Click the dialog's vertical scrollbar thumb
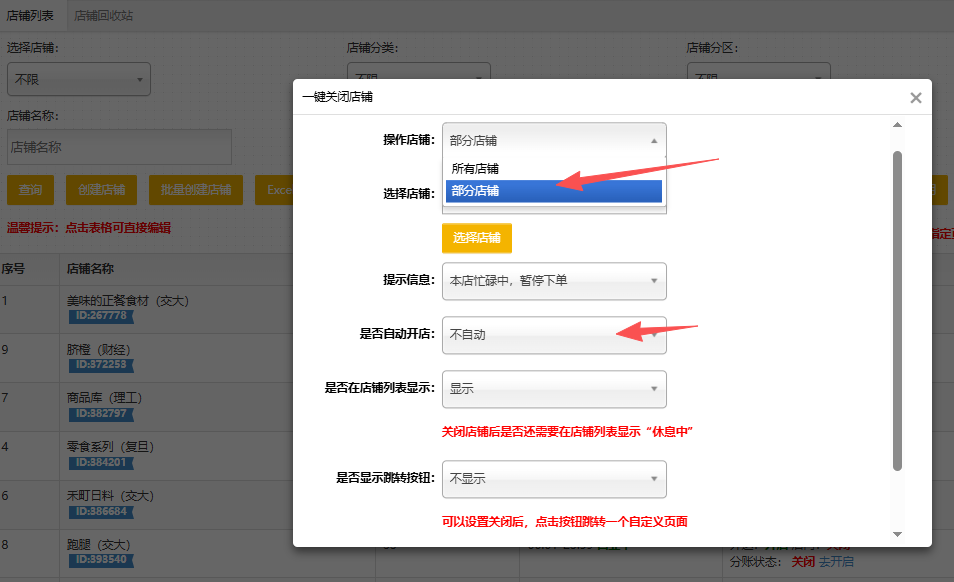This screenshot has width=954, height=582. (x=897, y=310)
